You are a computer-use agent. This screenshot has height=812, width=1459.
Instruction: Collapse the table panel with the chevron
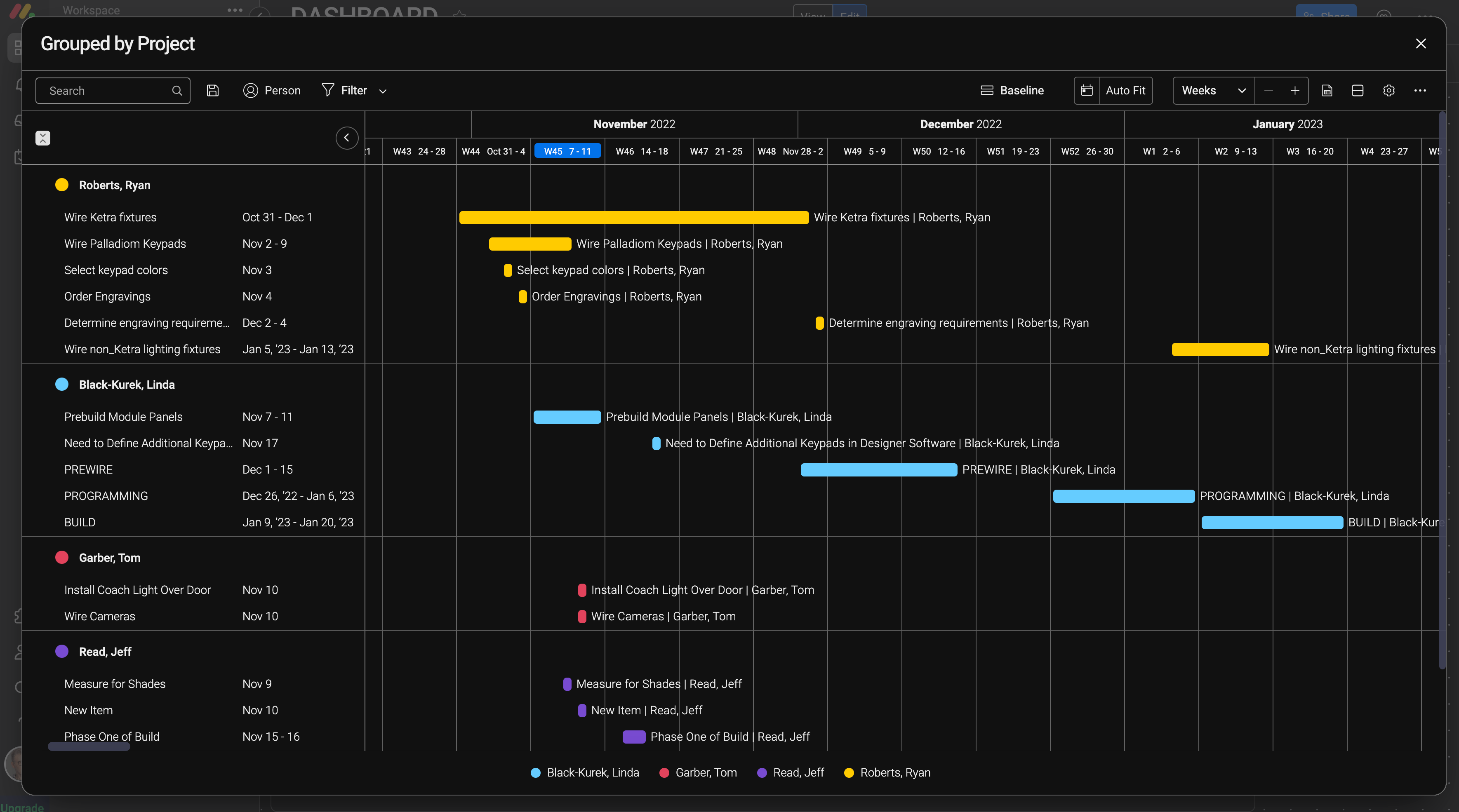click(347, 138)
